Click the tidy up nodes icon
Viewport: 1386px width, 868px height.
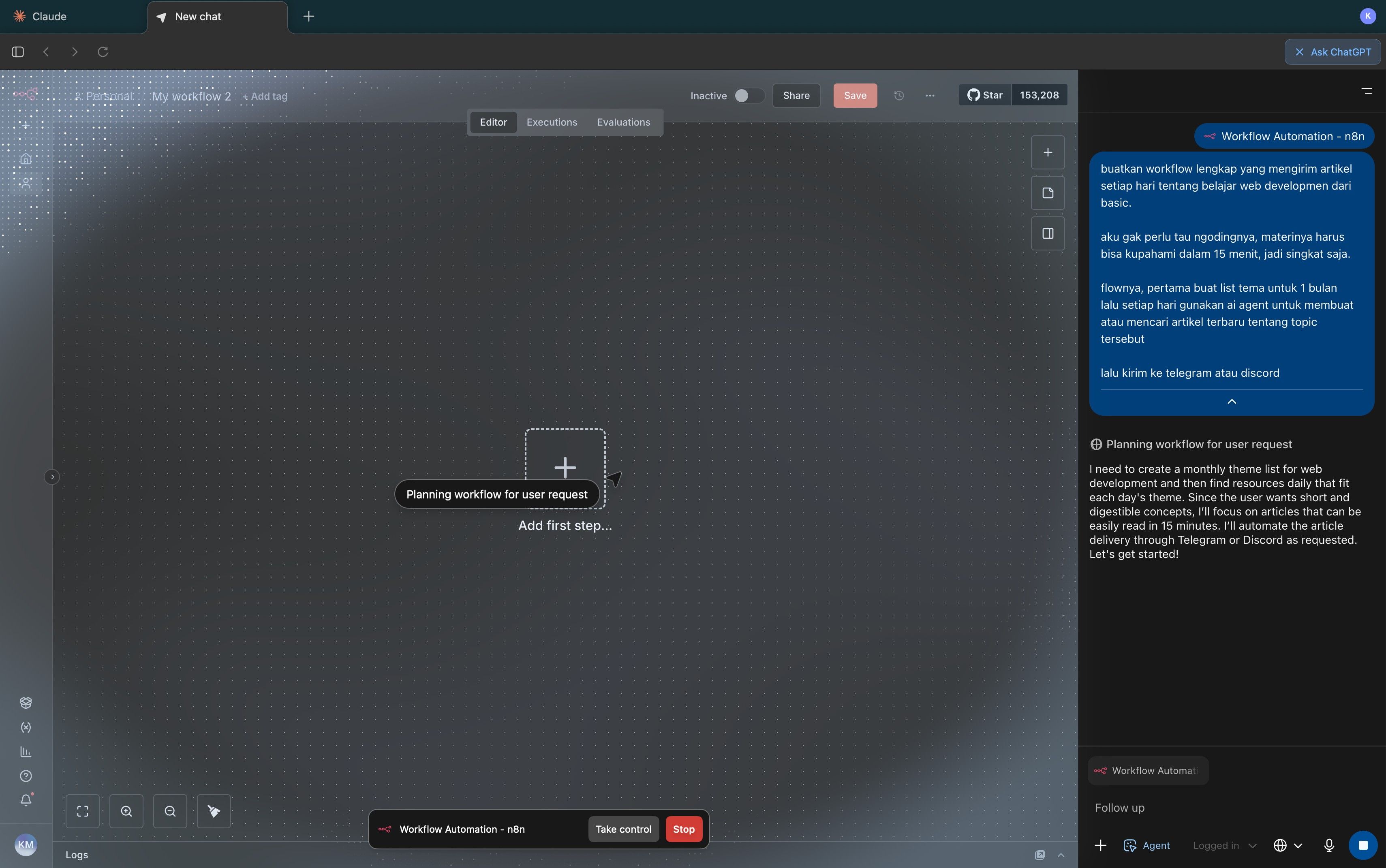coord(214,811)
